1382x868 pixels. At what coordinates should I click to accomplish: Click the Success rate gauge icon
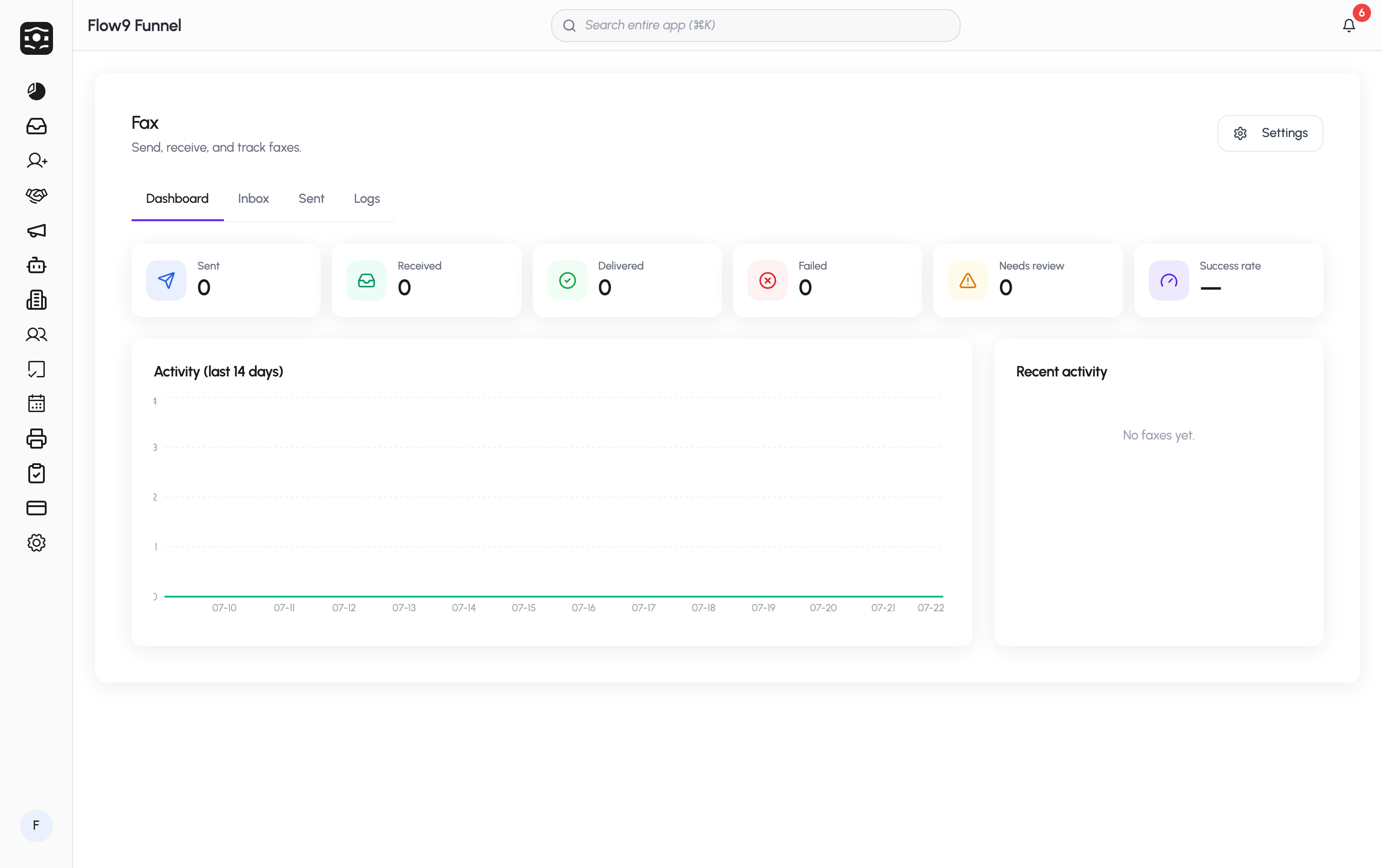[1169, 281]
